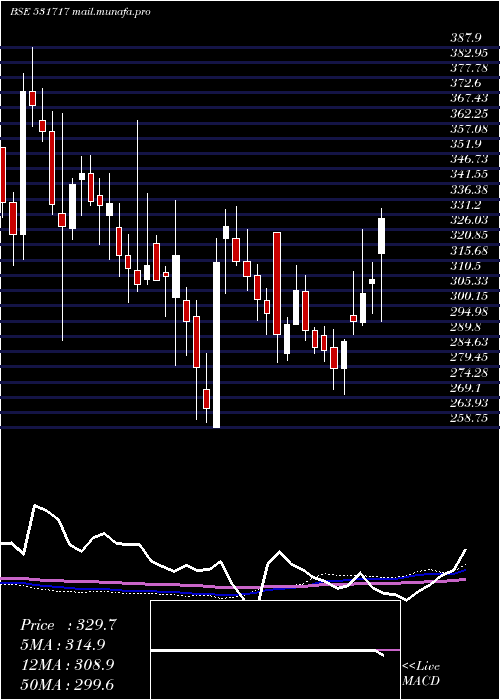Screen dimensions: 500x700
Task: Select the 289.8 price axis label
Action: click(x=466, y=327)
